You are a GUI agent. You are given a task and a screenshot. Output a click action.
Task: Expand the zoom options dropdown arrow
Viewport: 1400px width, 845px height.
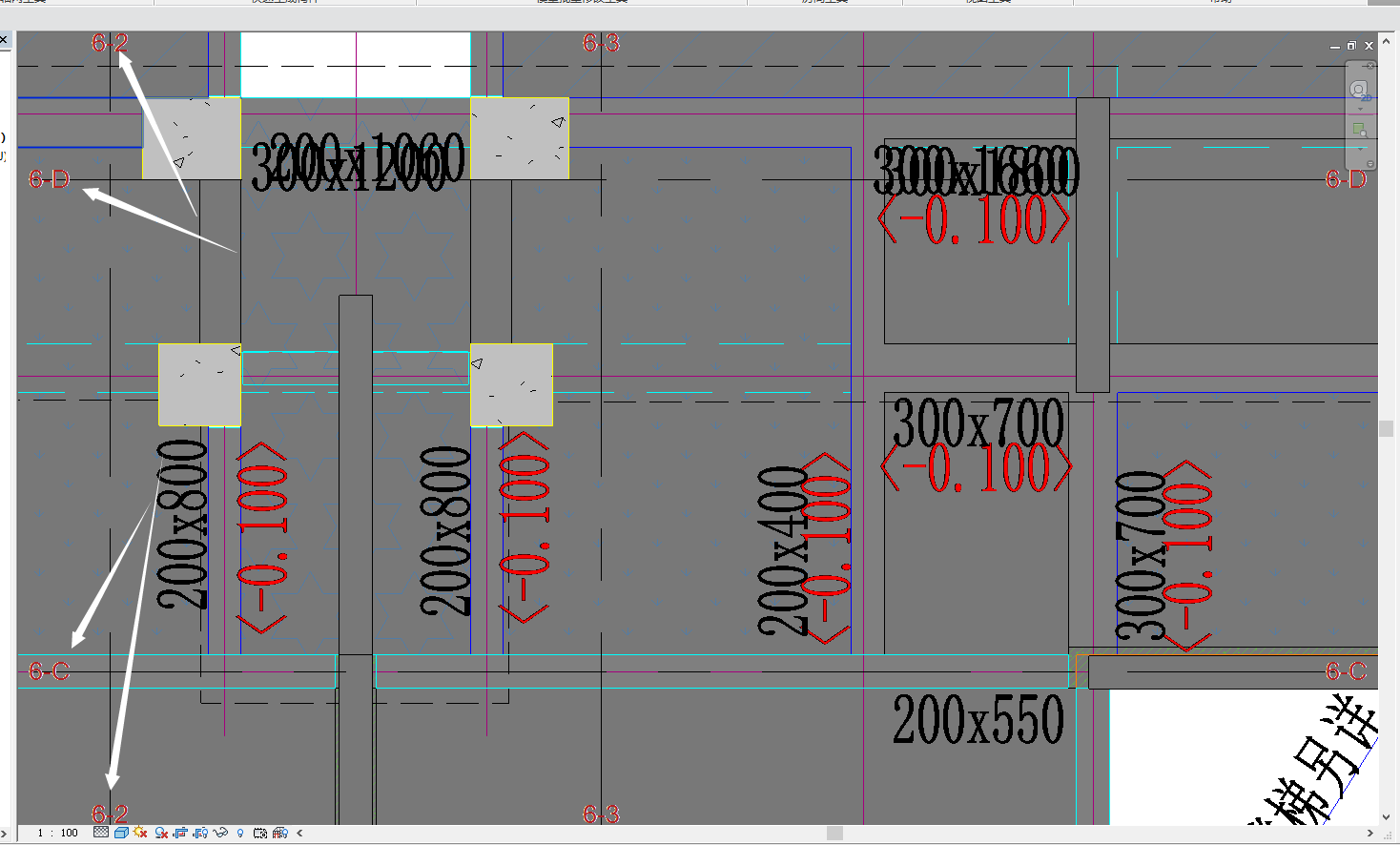point(1360,149)
